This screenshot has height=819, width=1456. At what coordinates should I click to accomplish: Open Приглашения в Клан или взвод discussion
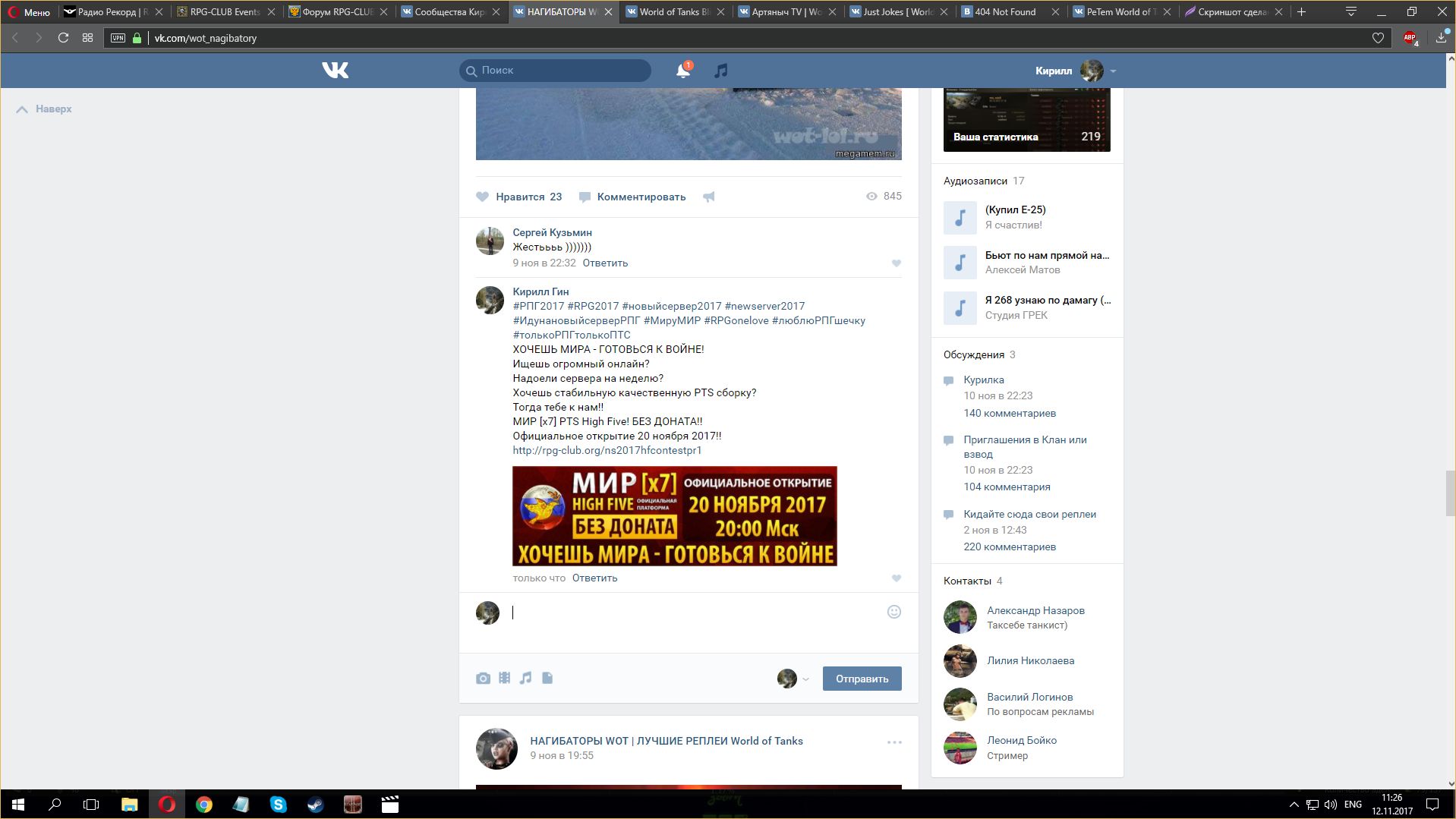tap(1025, 446)
